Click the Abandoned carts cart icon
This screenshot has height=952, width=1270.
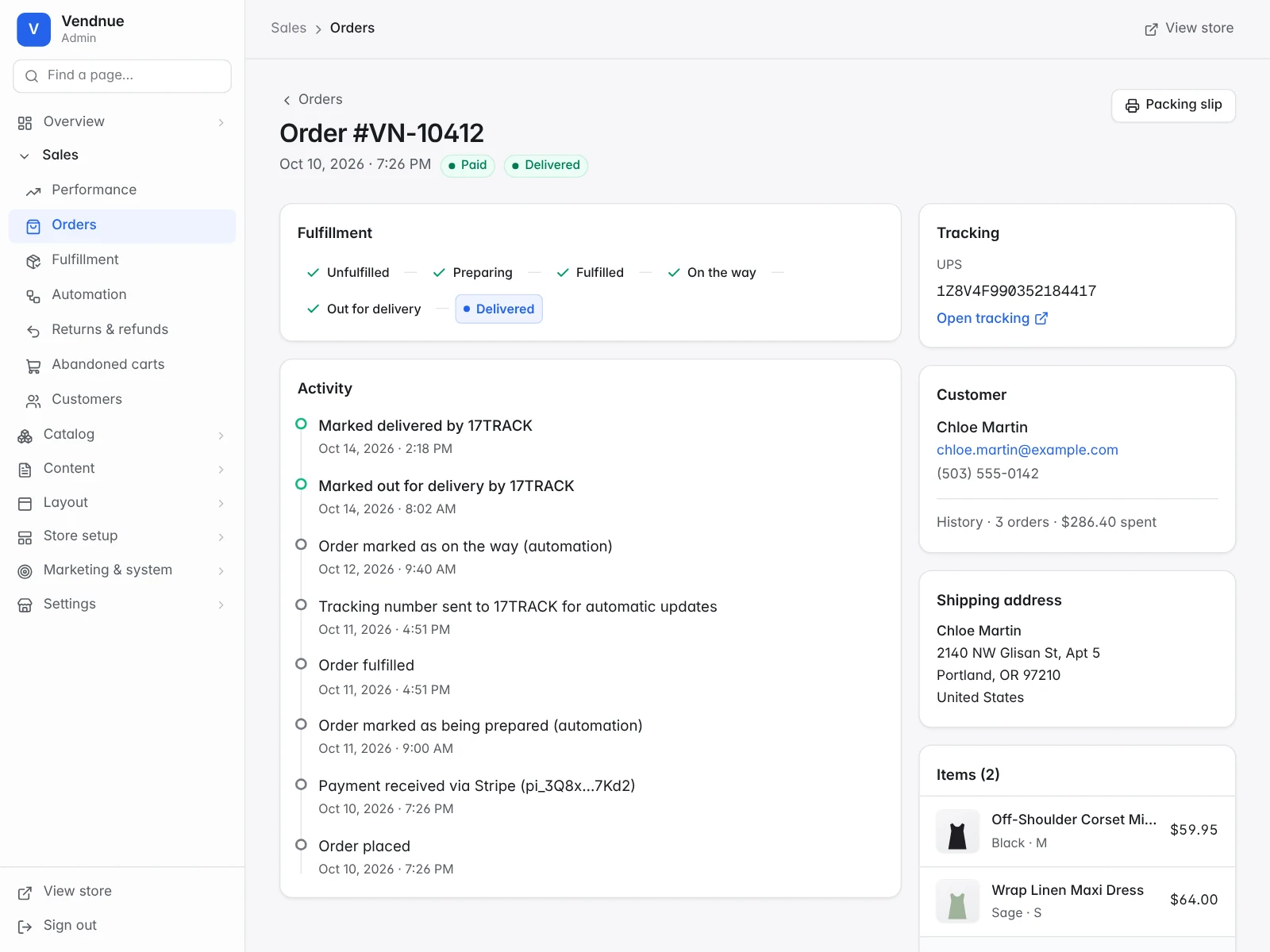point(33,366)
